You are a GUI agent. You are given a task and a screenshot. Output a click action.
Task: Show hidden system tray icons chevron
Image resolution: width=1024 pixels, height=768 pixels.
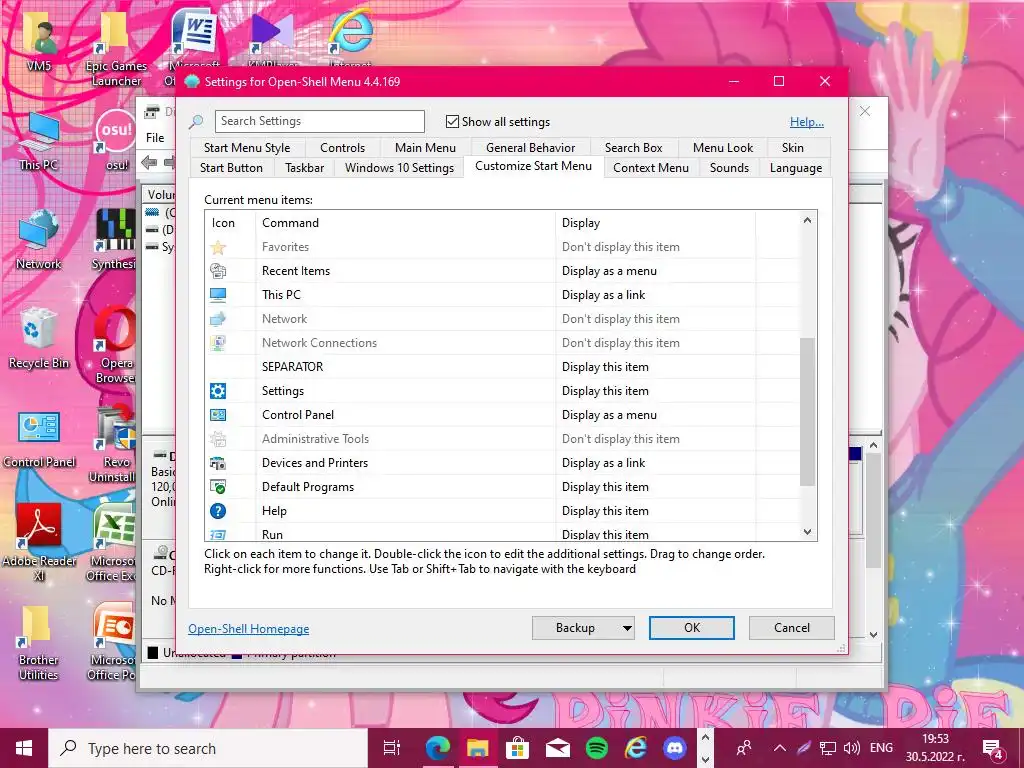[x=780, y=748]
